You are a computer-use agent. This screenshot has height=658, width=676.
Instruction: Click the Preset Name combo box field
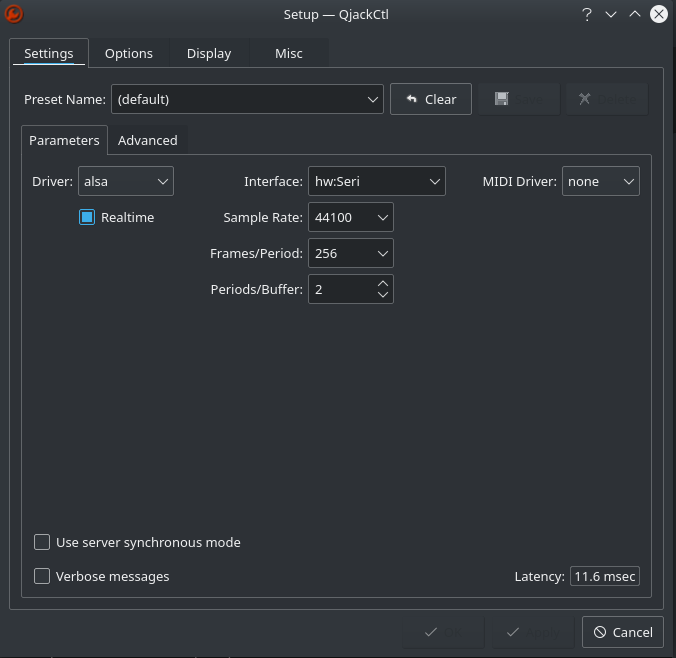(238, 99)
